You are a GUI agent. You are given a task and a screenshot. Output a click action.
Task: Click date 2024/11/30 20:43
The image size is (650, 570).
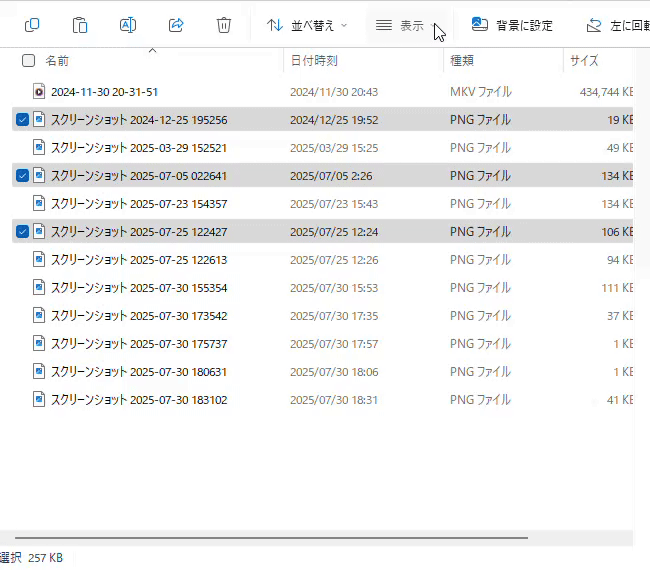click(334, 92)
